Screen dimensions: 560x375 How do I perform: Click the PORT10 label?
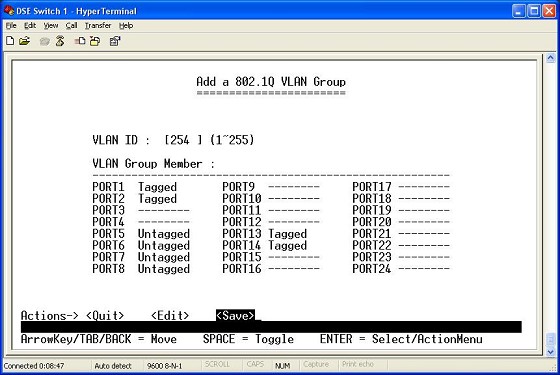[242, 199]
